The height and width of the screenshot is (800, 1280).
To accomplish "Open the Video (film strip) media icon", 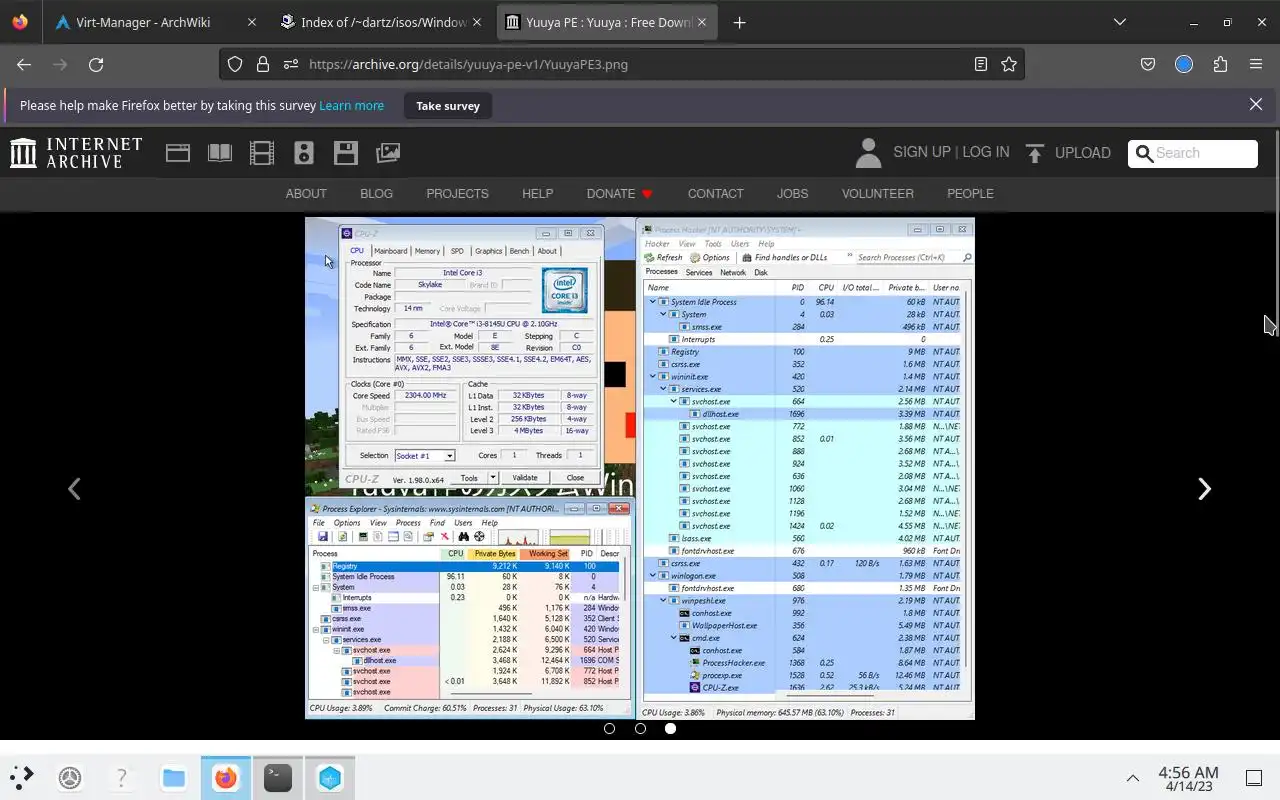I will pos(261,153).
